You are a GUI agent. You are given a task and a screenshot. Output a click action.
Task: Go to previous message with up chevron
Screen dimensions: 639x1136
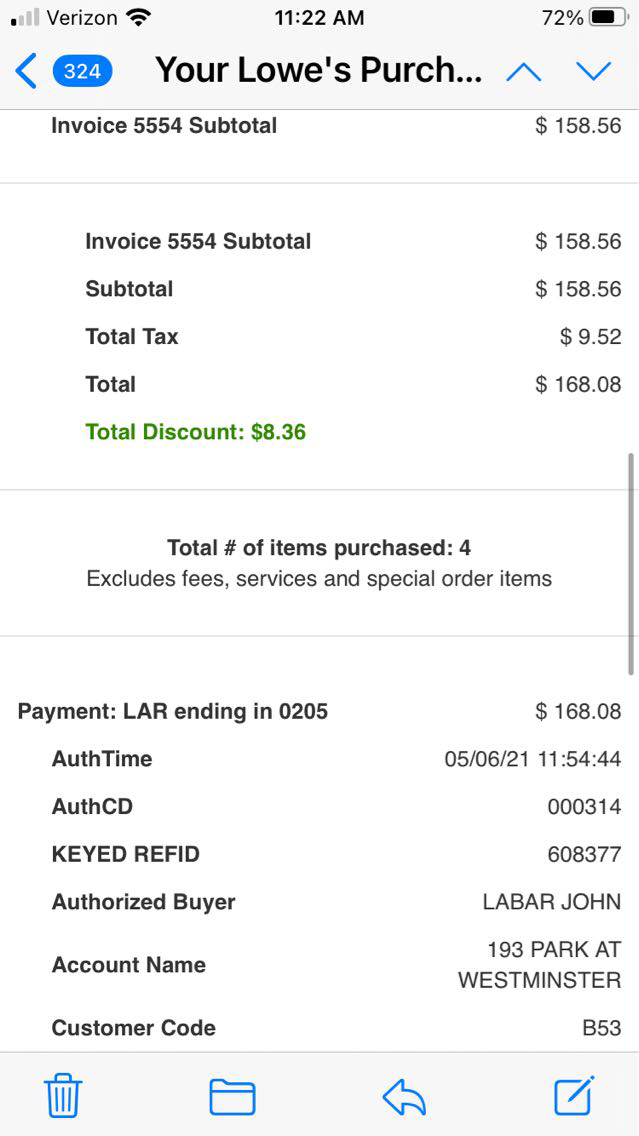[x=524, y=71]
